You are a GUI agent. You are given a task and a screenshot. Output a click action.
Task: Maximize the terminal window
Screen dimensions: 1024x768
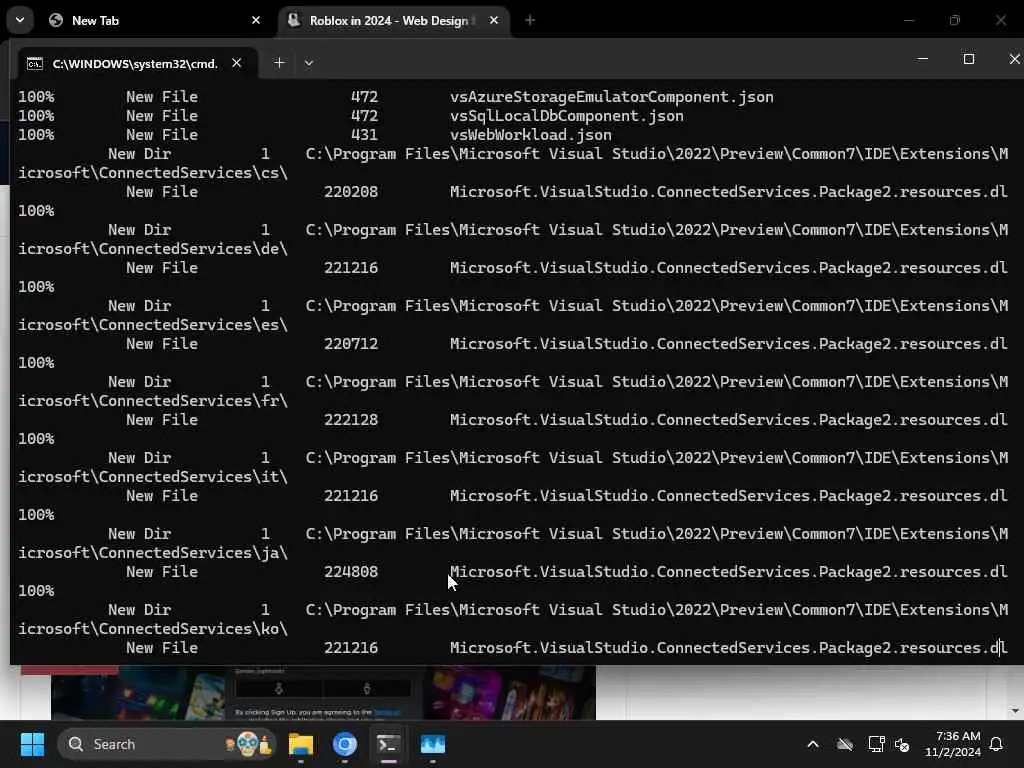pyautogui.click(x=968, y=59)
